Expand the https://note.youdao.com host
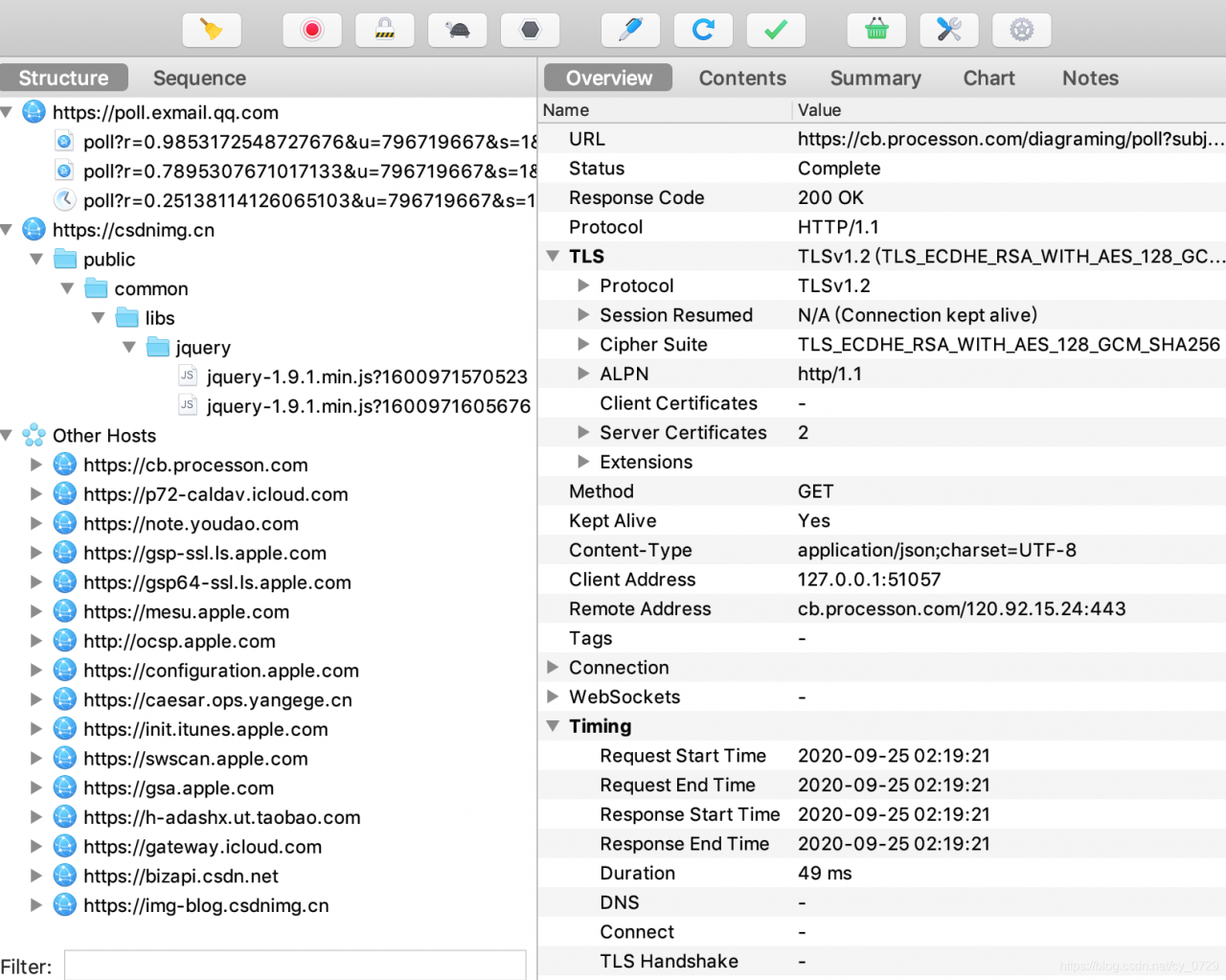Screen dimensions: 1226x980 (36, 524)
